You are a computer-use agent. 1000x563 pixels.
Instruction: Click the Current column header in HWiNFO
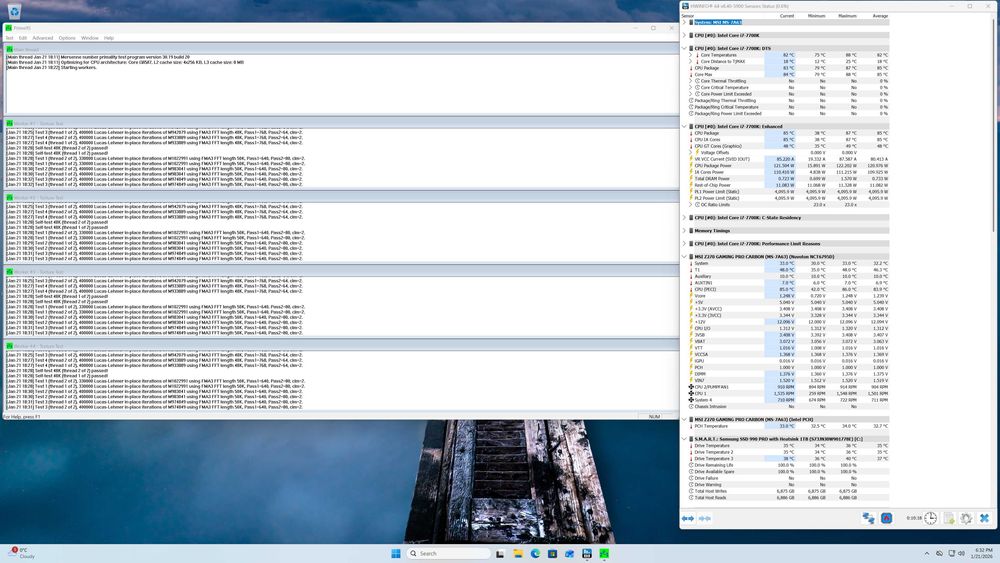787,16
